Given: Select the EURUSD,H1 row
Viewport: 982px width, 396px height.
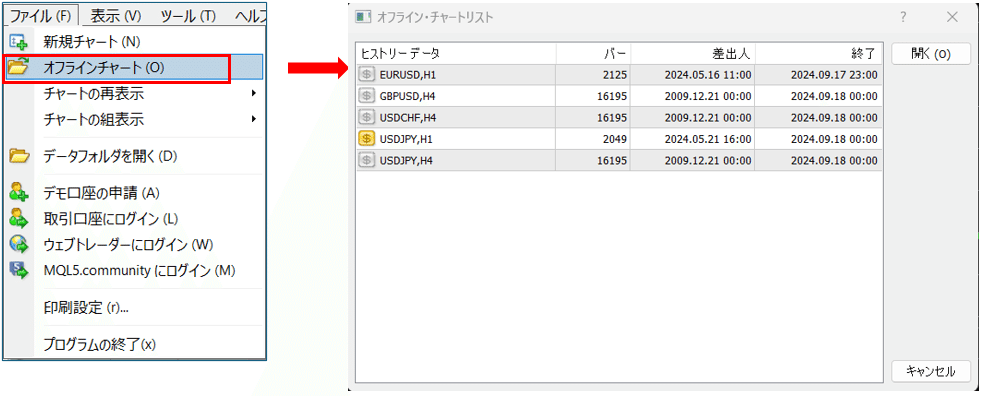Looking at the screenshot, I should pos(619,75).
